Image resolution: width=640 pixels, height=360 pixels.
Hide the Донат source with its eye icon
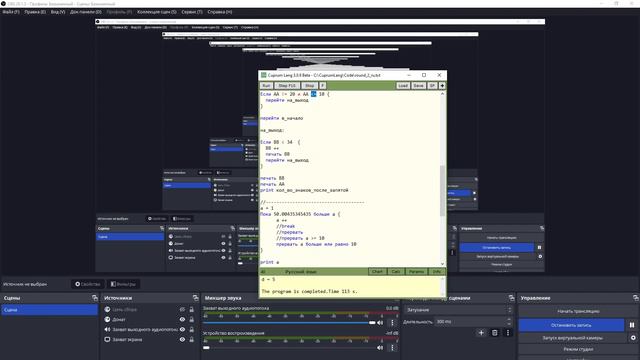pos(182,319)
